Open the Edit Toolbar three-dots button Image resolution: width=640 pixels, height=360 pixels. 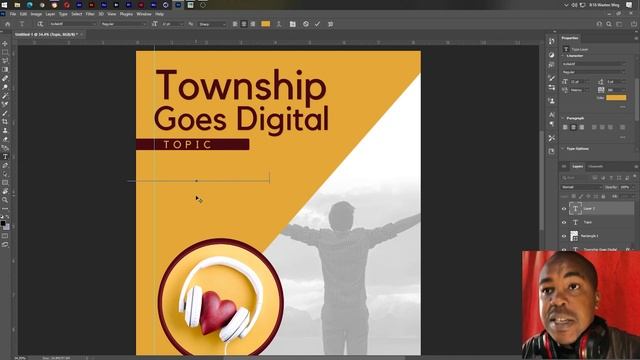5,209
